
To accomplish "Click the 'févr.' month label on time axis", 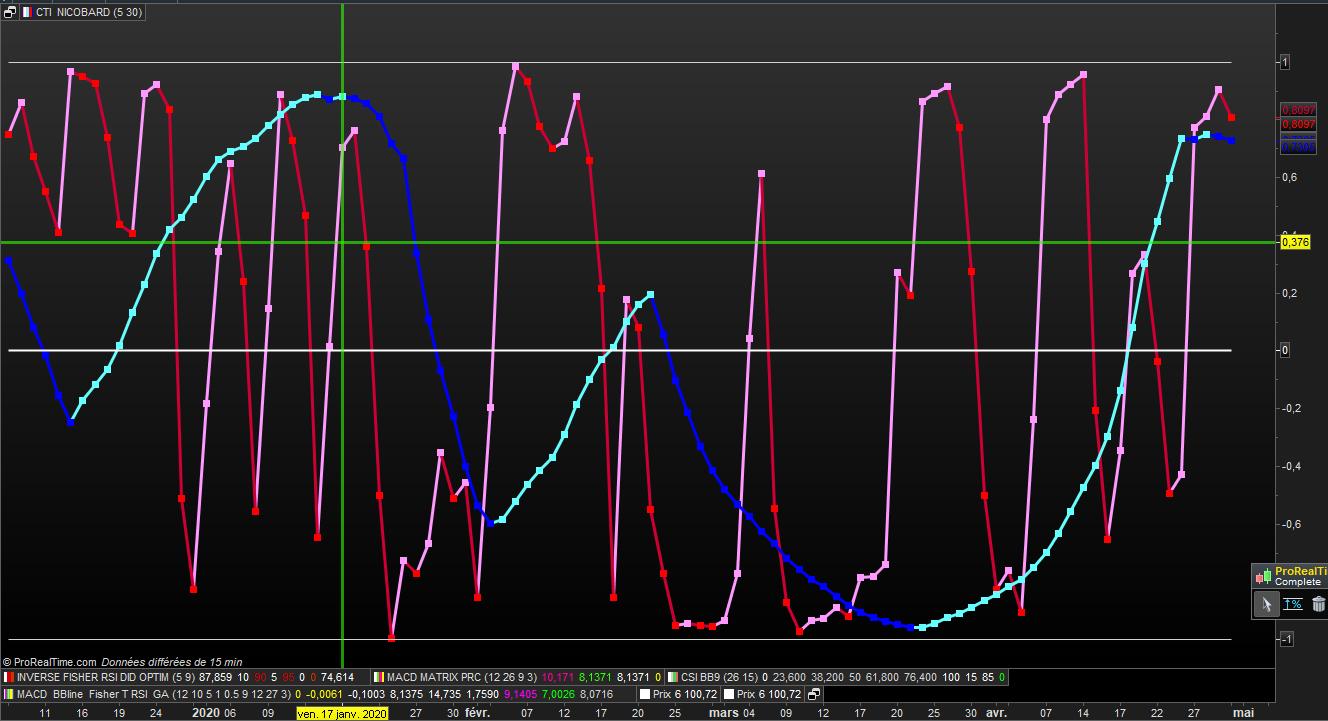I will 478,713.
